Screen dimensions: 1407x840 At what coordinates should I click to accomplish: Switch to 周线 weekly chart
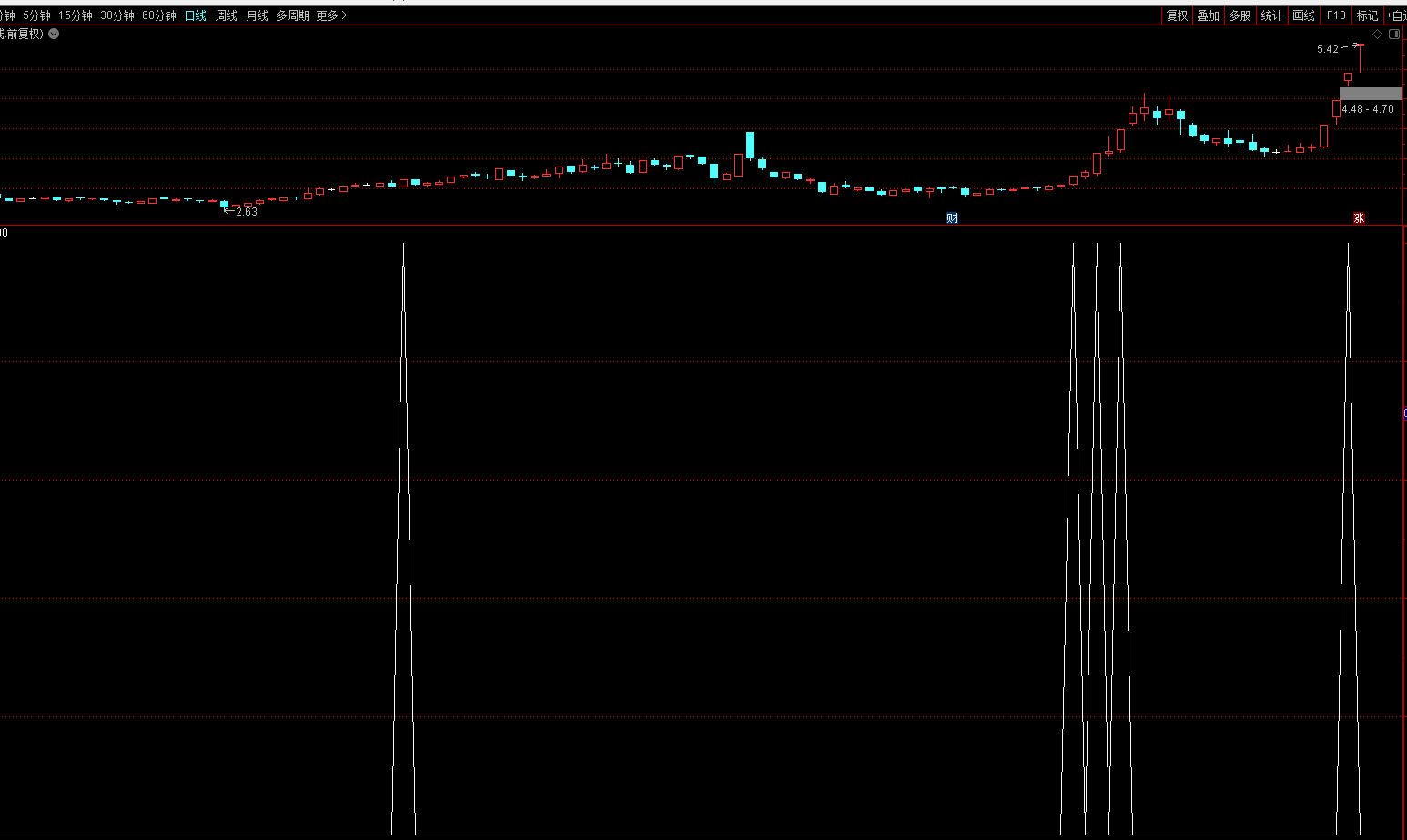(227, 15)
